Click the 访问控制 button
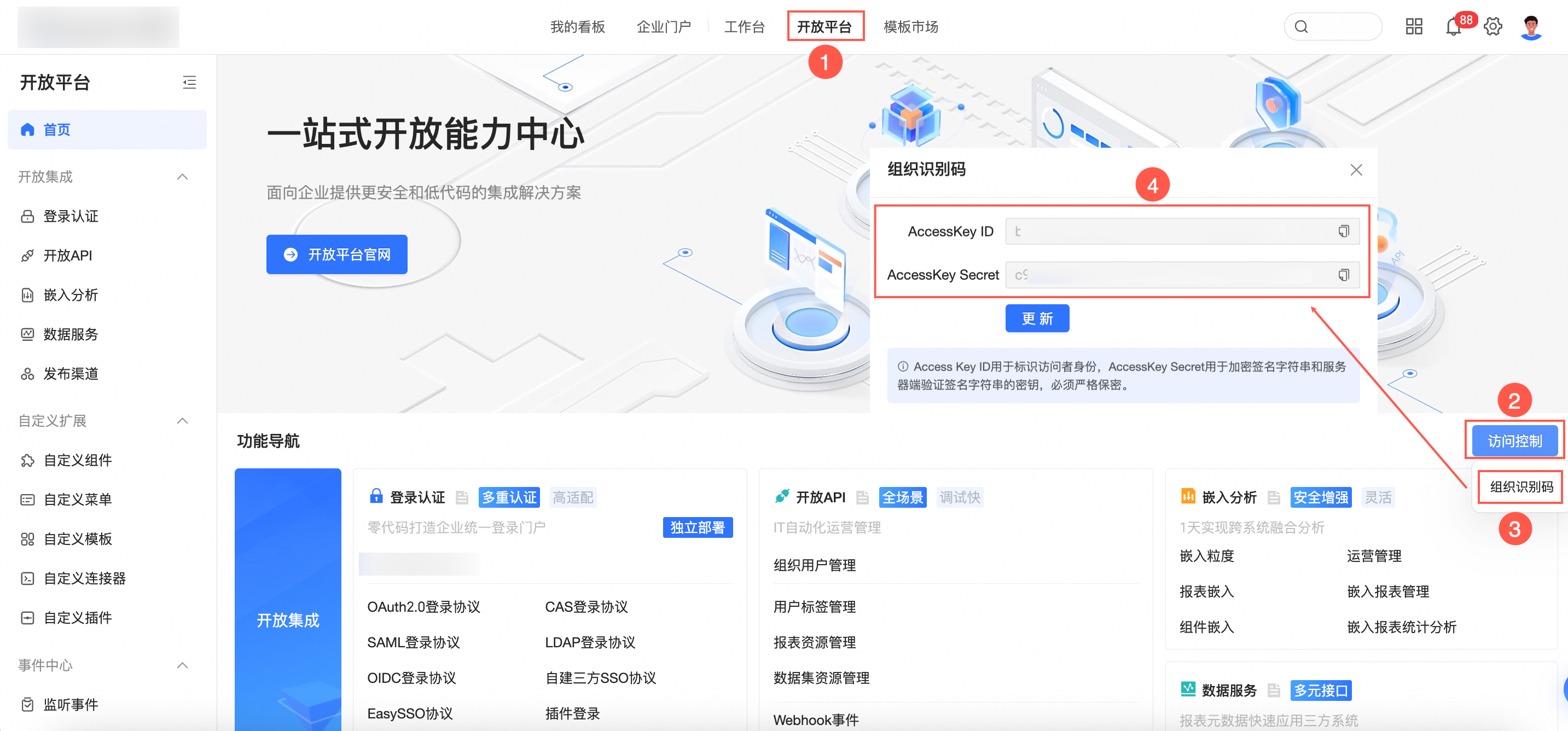 [1514, 440]
